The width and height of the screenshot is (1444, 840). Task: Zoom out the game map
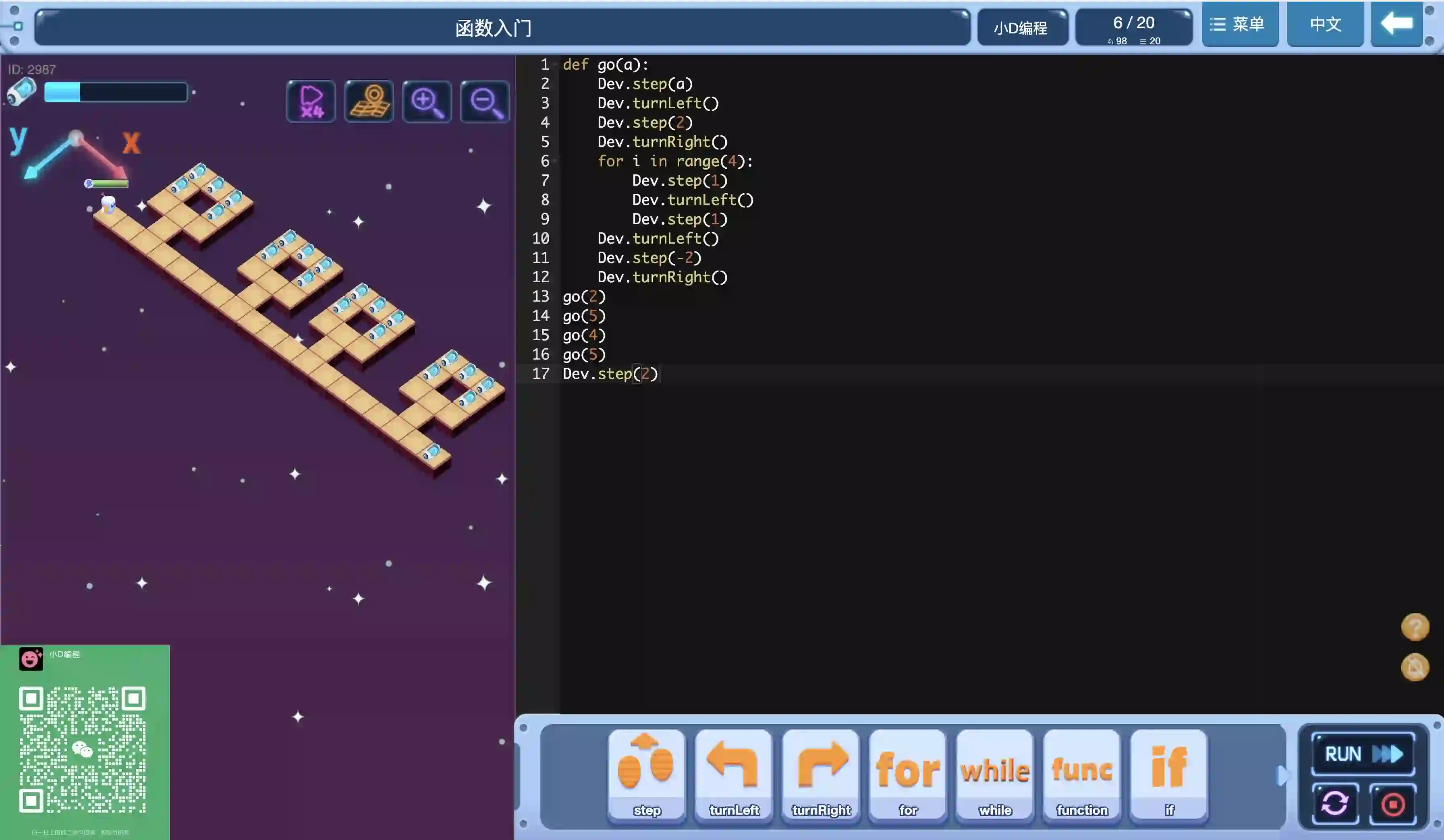[485, 102]
